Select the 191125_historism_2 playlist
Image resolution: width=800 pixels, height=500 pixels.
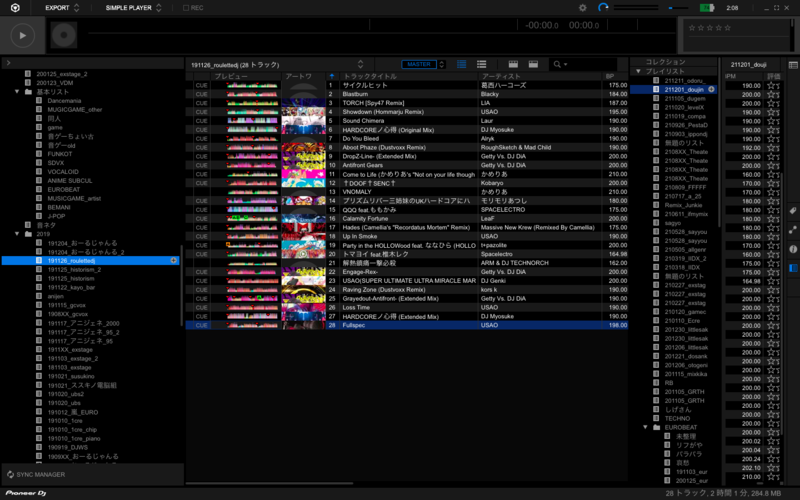[74, 270]
